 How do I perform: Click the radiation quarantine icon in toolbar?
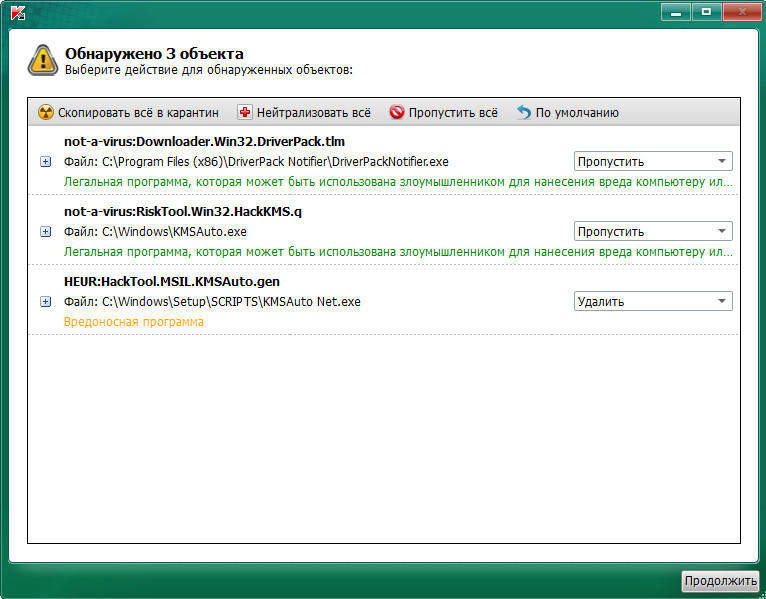[45, 112]
